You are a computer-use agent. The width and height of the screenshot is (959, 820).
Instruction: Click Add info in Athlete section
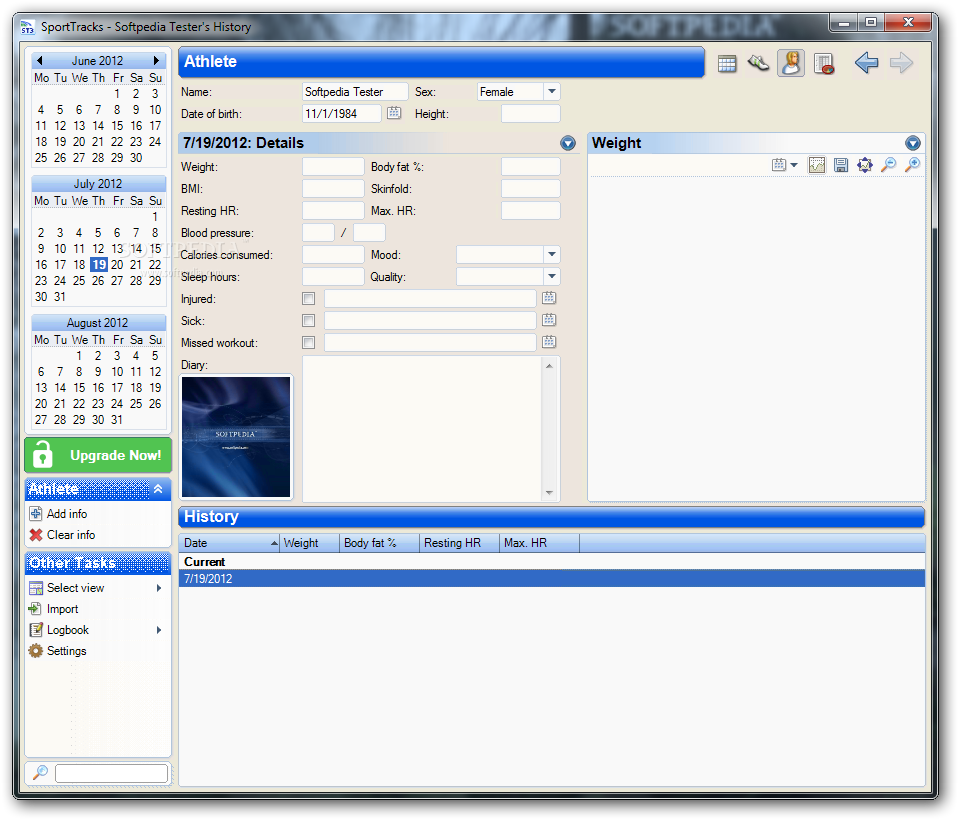coord(67,514)
